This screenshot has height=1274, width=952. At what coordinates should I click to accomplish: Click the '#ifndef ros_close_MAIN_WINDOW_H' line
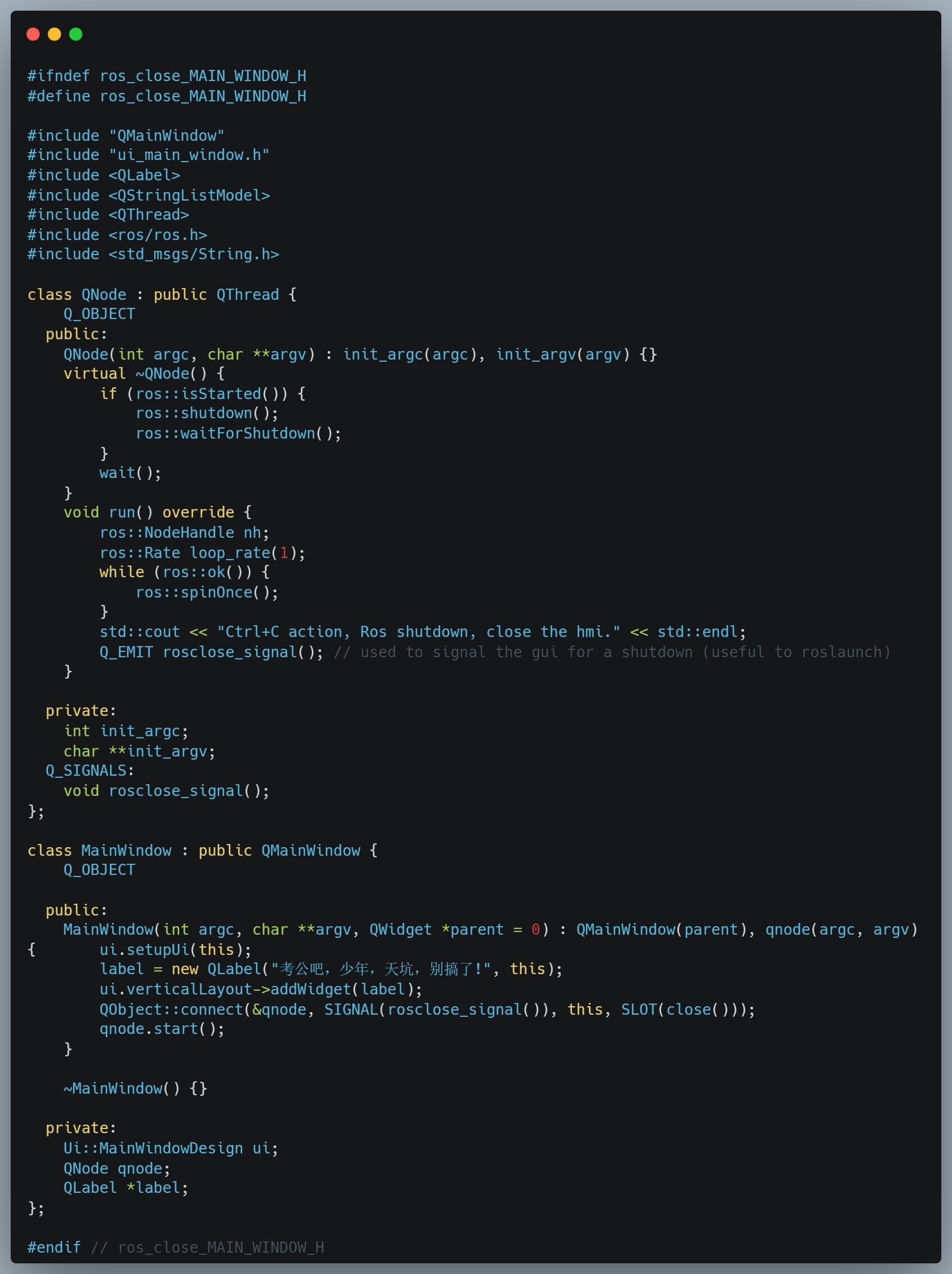pos(167,76)
